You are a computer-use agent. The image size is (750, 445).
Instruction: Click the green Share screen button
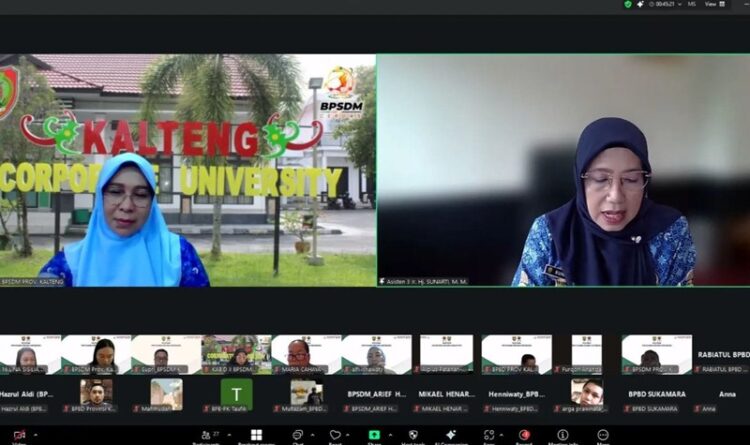pos(374,434)
